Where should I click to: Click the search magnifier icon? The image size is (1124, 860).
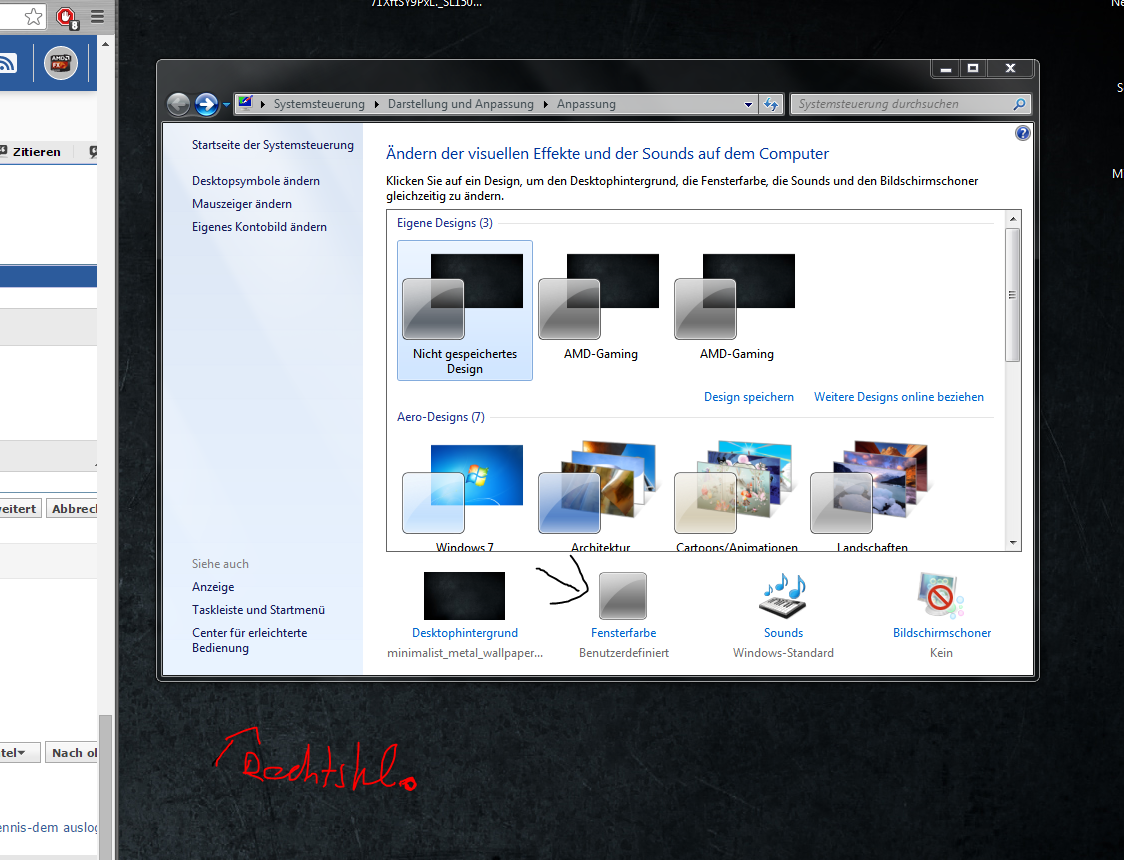point(1019,104)
